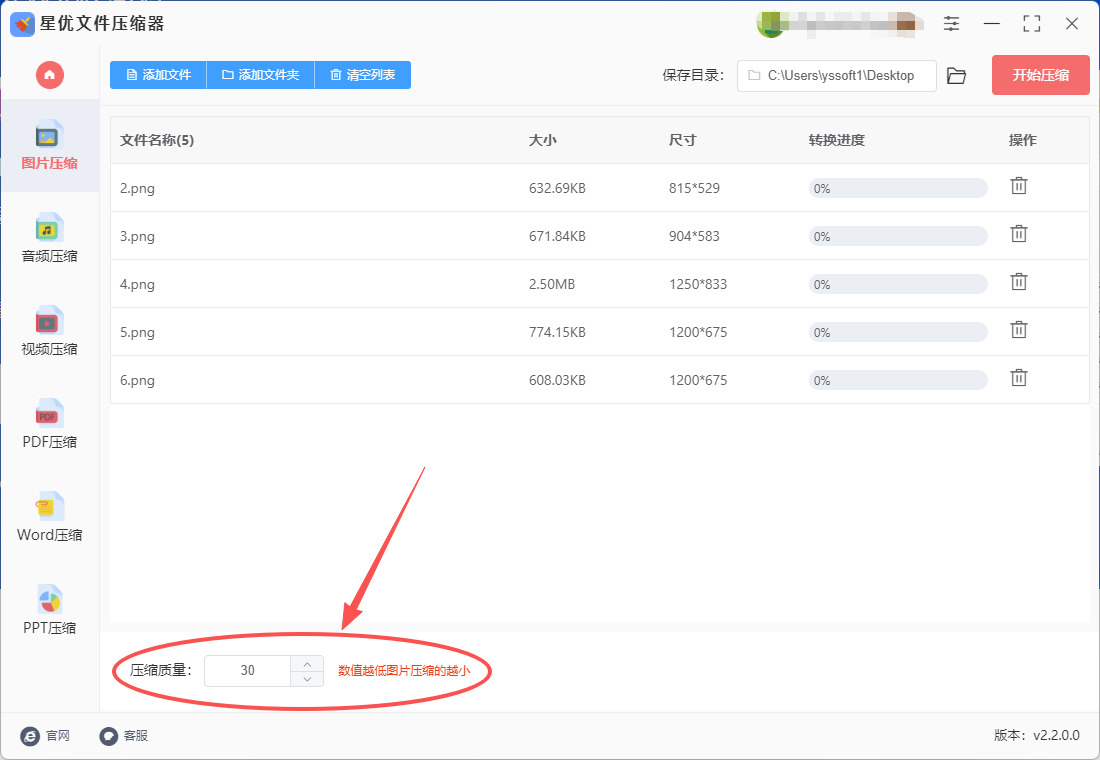Click the 添加文件 button
Image resolution: width=1100 pixels, height=760 pixels.
(x=159, y=75)
